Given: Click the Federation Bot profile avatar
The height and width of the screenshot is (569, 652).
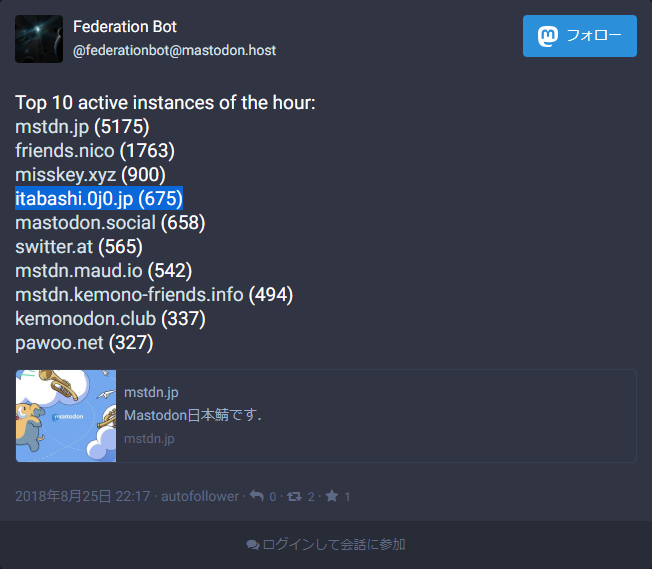Looking at the screenshot, I should (39, 39).
